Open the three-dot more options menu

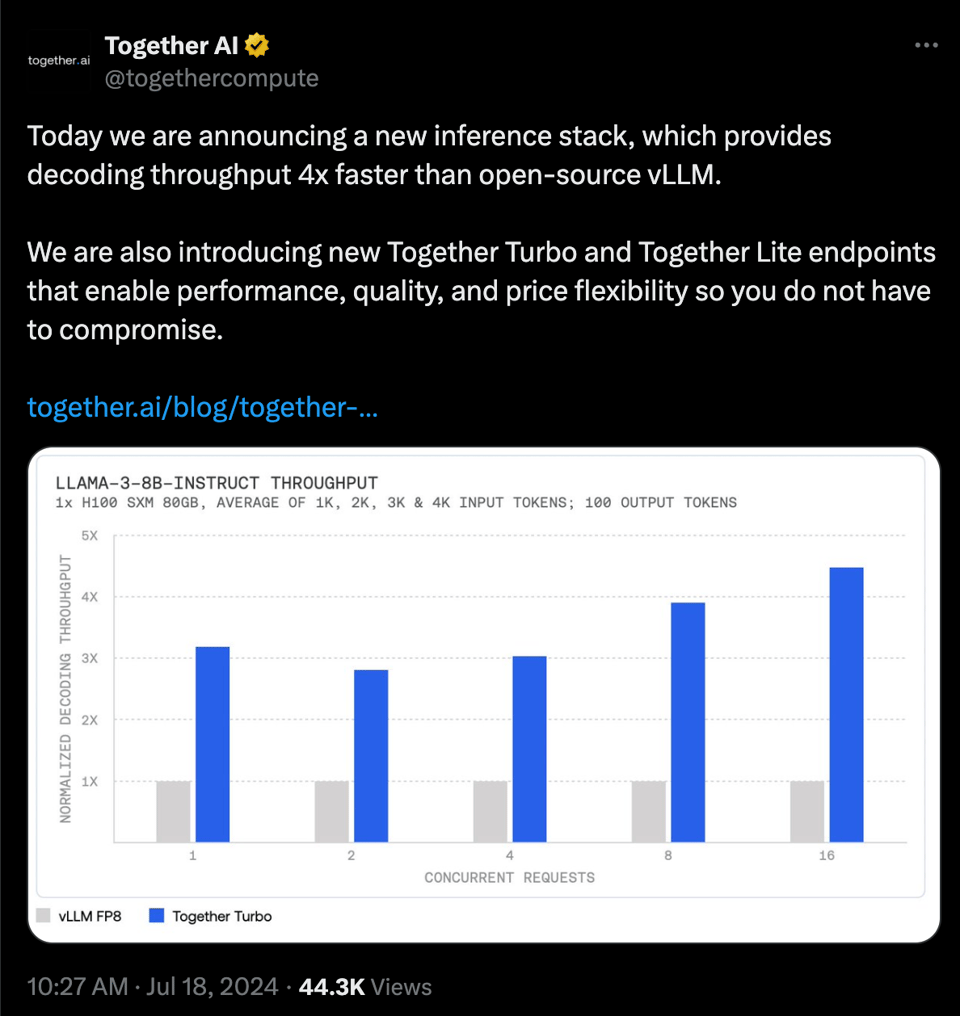pyautogui.click(x=927, y=45)
